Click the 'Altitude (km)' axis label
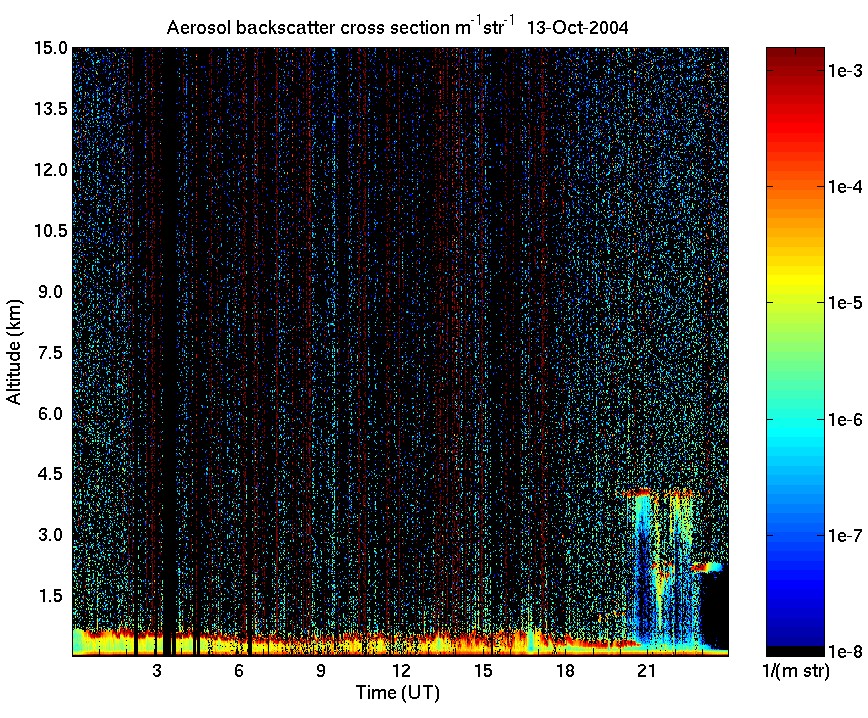 coord(14,352)
